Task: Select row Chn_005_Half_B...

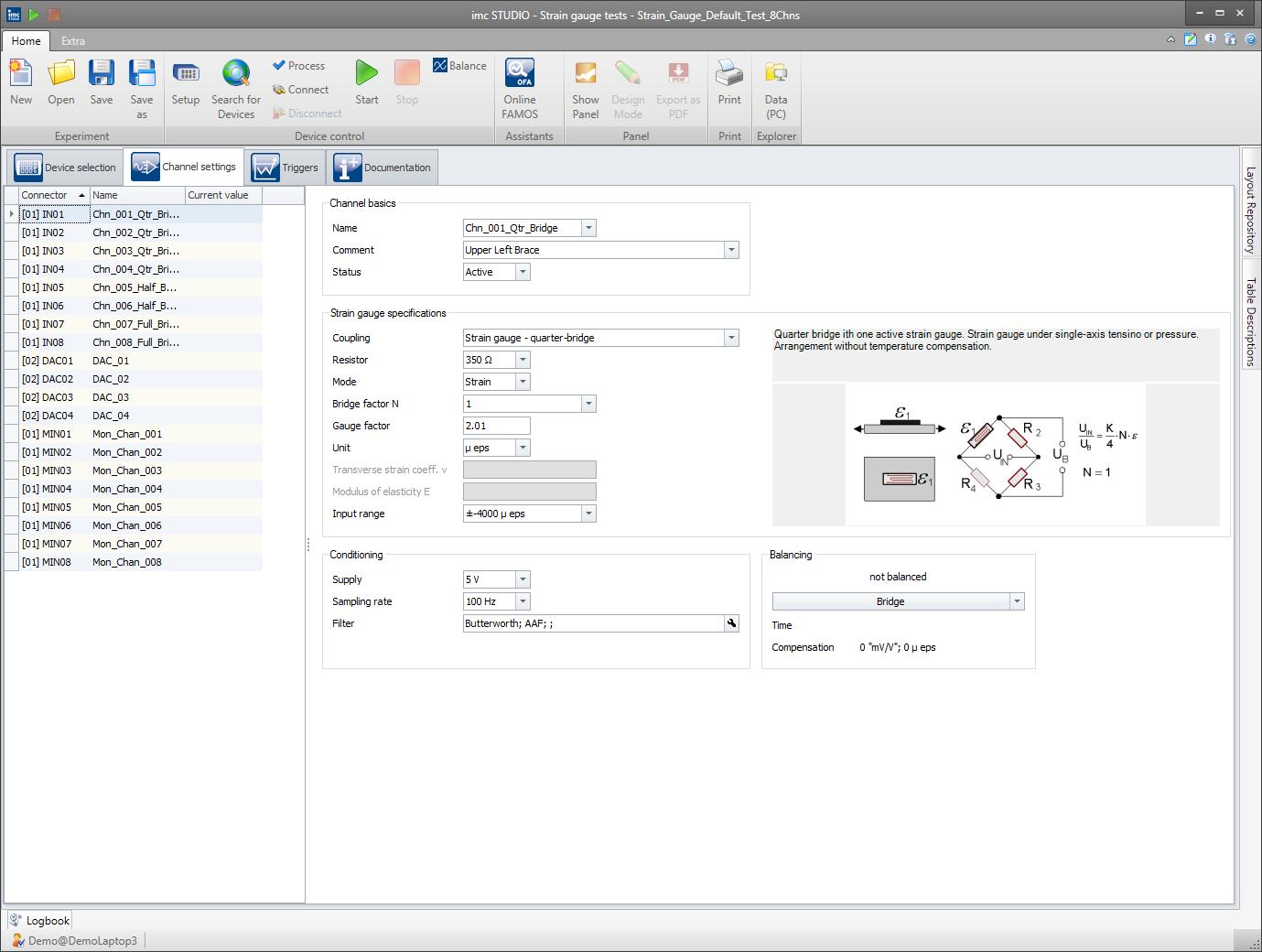Action: (134, 287)
